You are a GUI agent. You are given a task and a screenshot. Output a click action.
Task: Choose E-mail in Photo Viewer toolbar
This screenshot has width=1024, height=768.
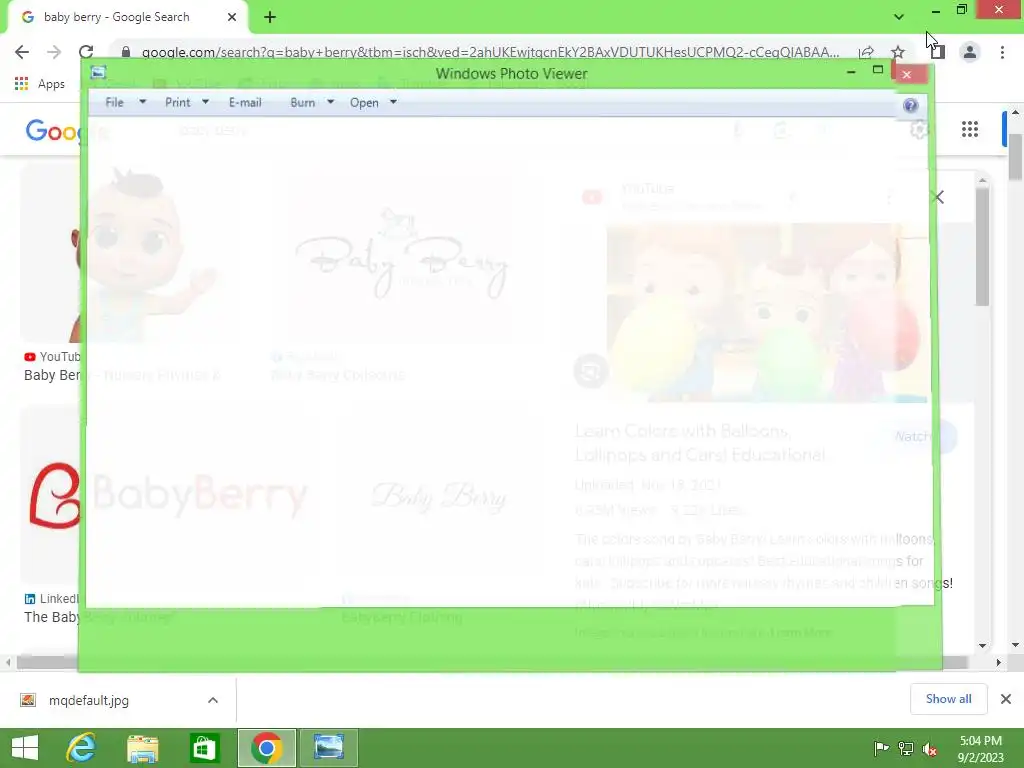point(245,103)
